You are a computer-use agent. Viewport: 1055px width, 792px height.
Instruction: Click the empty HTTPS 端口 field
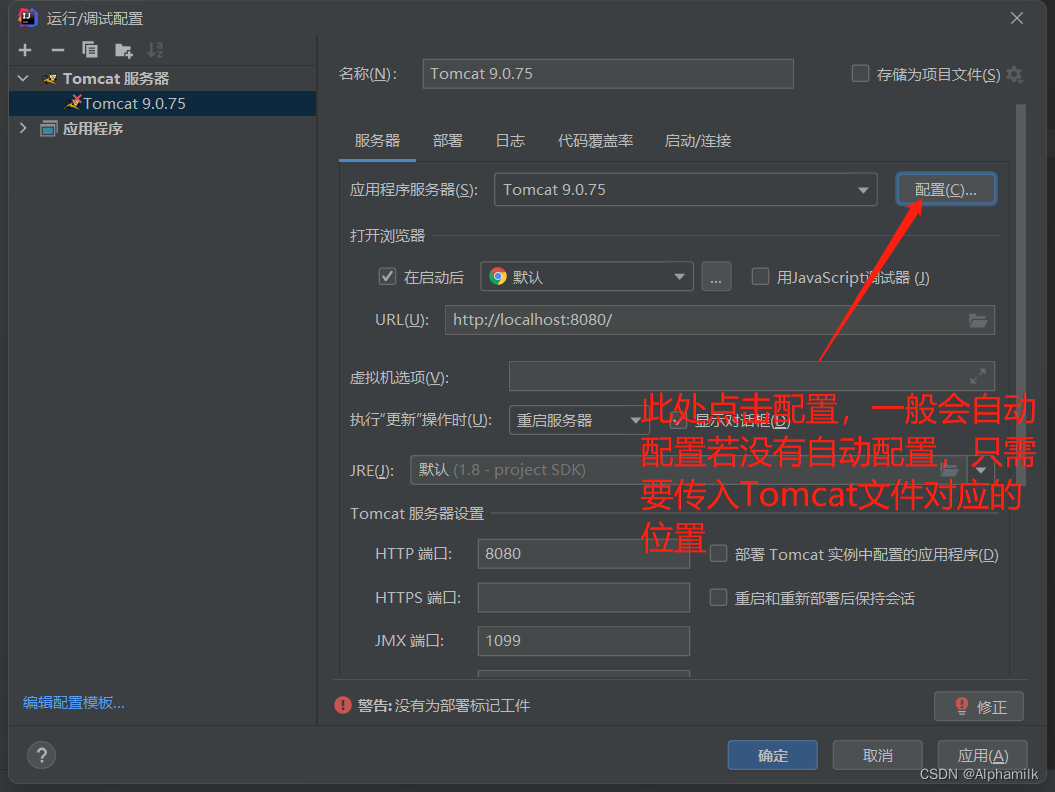(583, 598)
